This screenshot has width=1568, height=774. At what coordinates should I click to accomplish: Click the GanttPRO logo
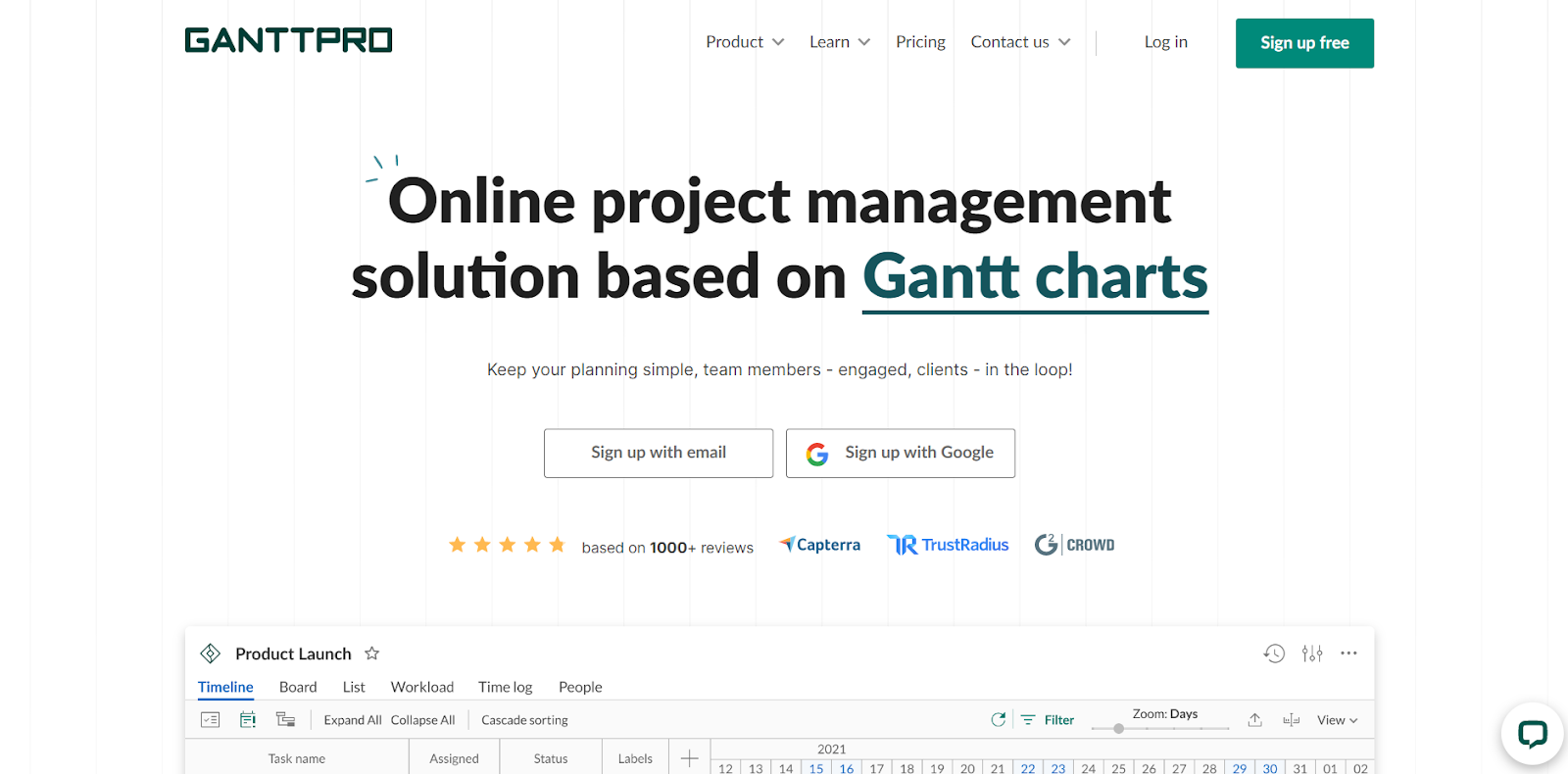(288, 40)
